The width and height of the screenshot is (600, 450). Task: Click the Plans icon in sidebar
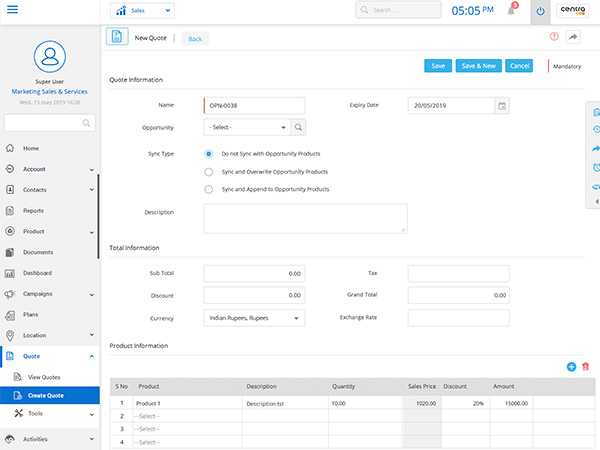10,315
